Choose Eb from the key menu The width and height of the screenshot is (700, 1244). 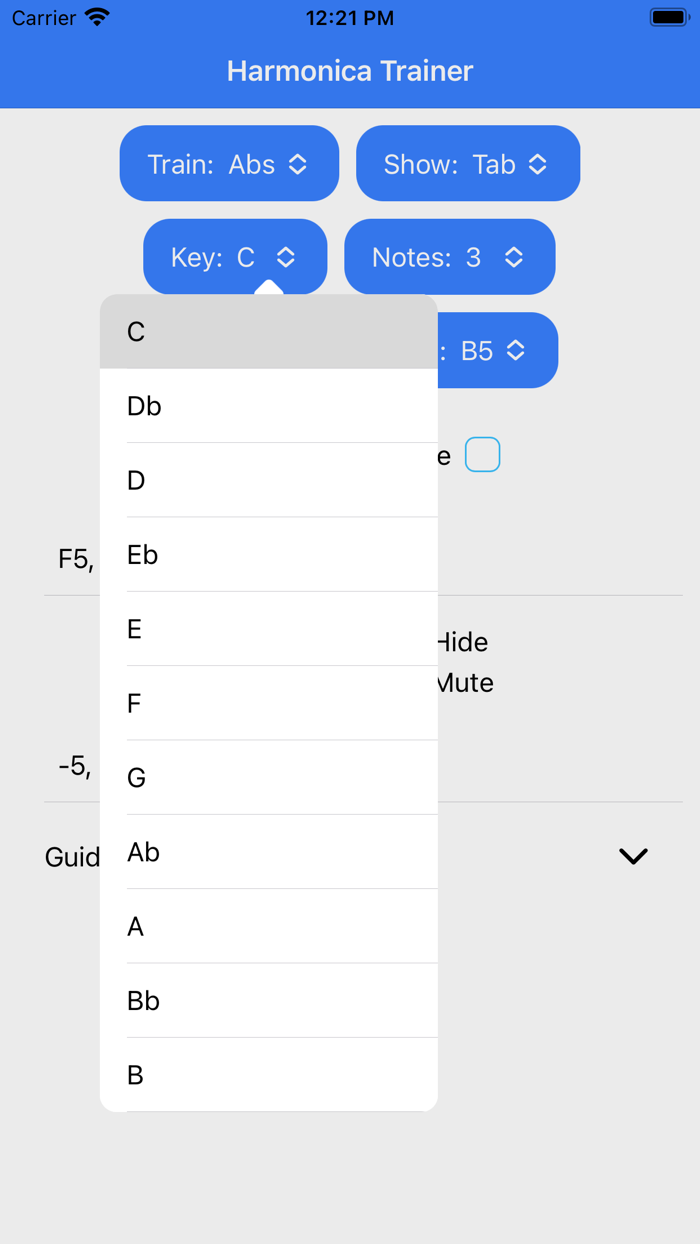coord(268,555)
